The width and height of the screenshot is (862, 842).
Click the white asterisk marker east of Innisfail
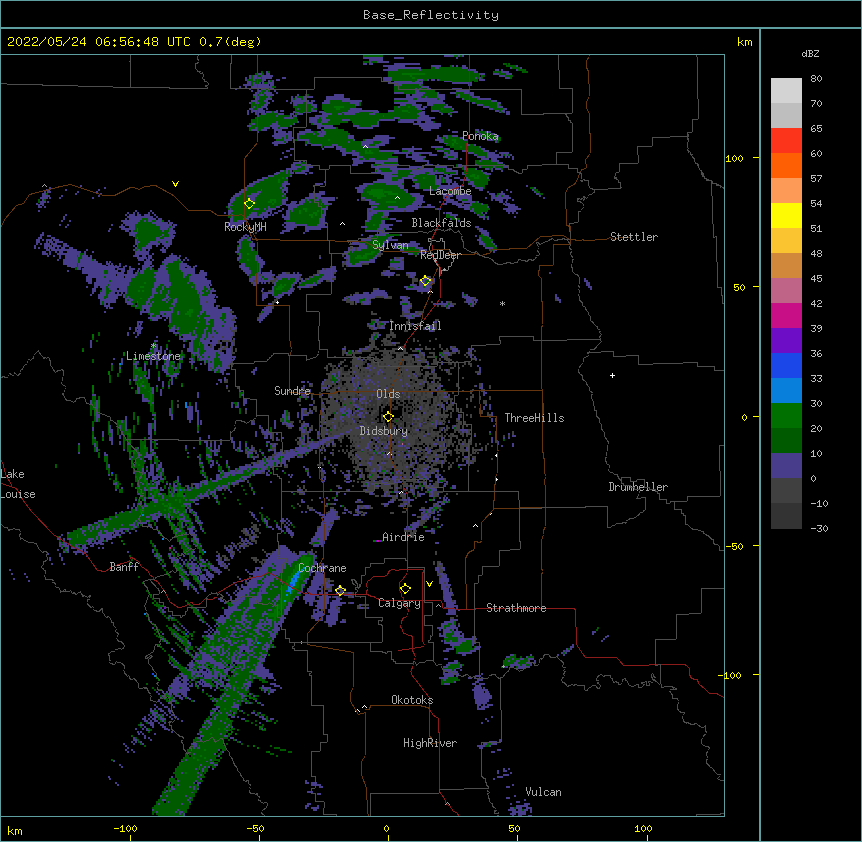click(x=502, y=303)
